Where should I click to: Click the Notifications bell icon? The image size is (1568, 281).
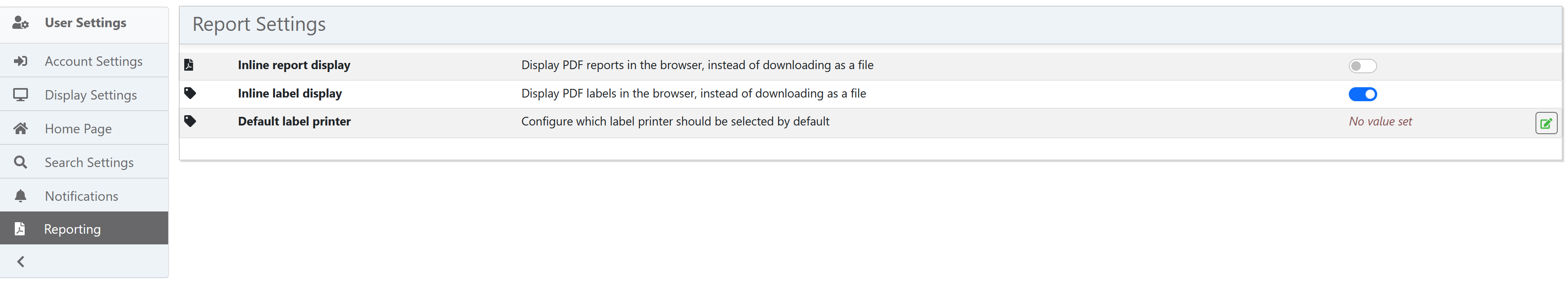(x=21, y=196)
